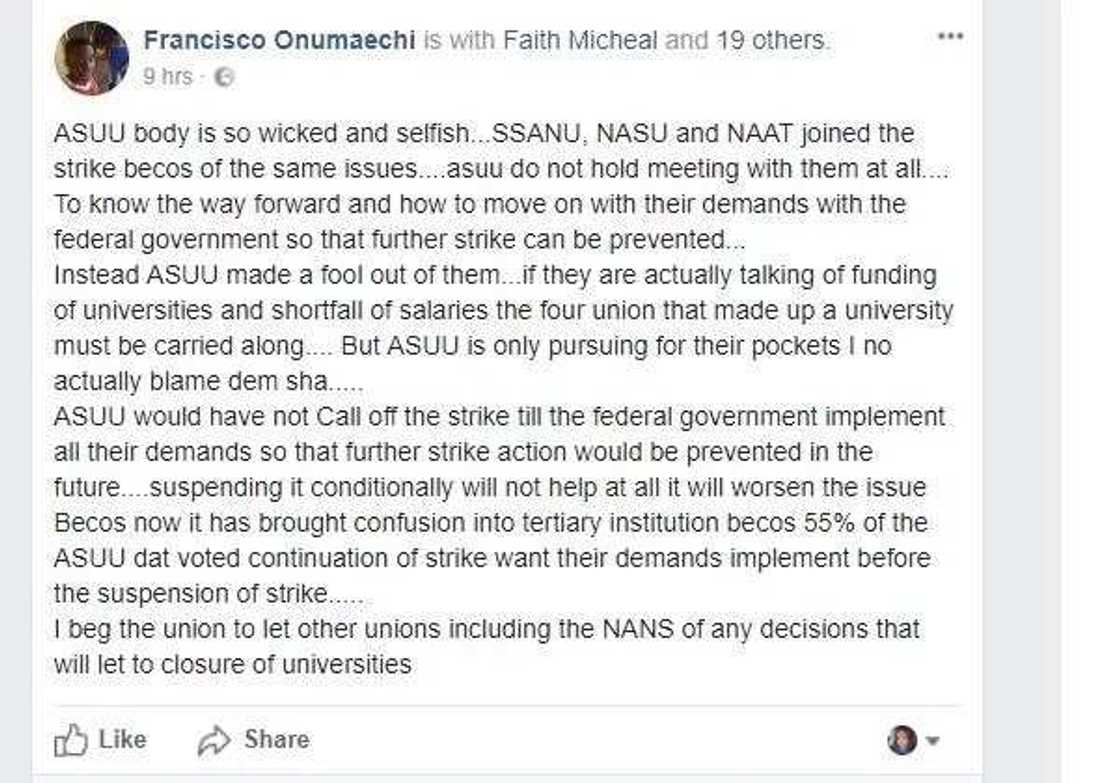Image resolution: width=1120 pixels, height=783 pixels.
Task: Expand options from the small chevron near avatar
Action: [x=931, y=742]
